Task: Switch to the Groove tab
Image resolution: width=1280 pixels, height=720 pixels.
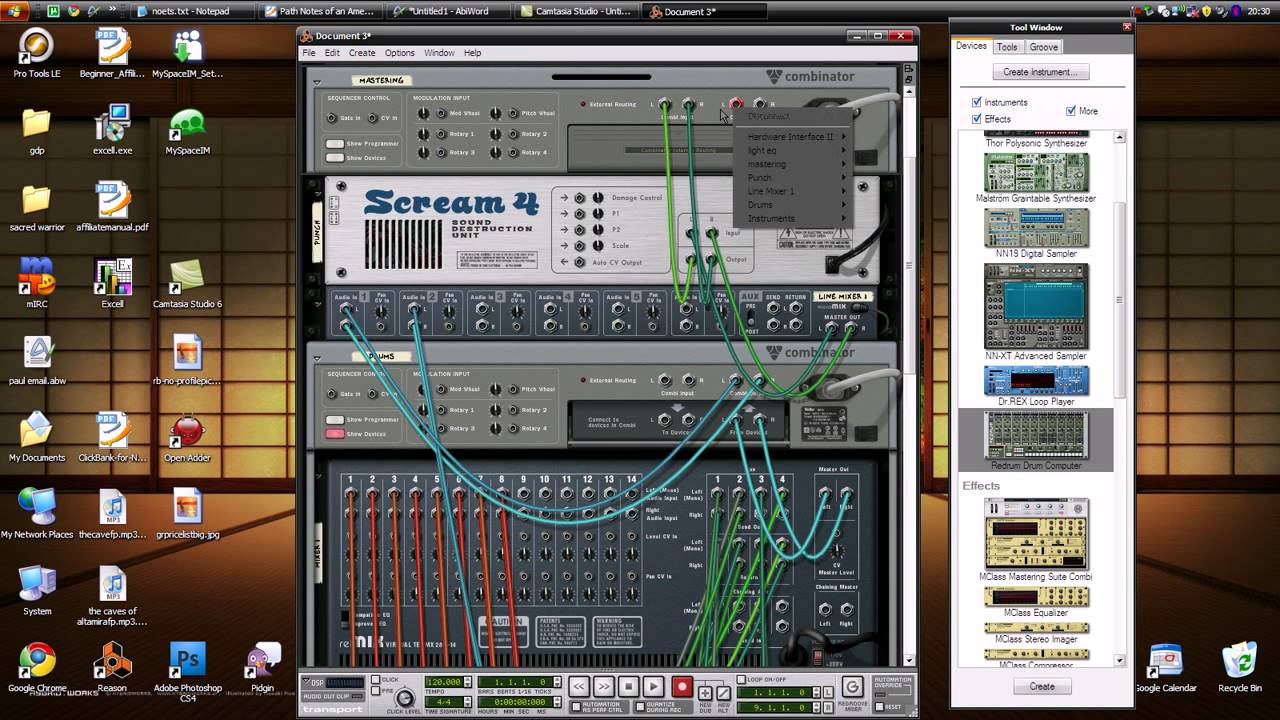Action: 1043,47
